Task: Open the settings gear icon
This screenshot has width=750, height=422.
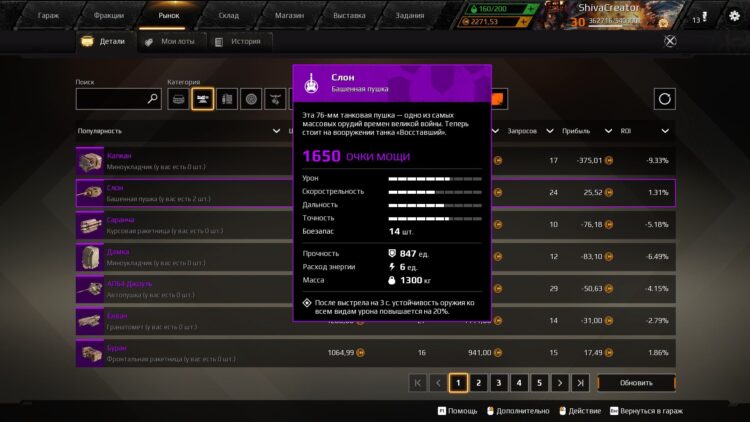Action: click(734, 16)
